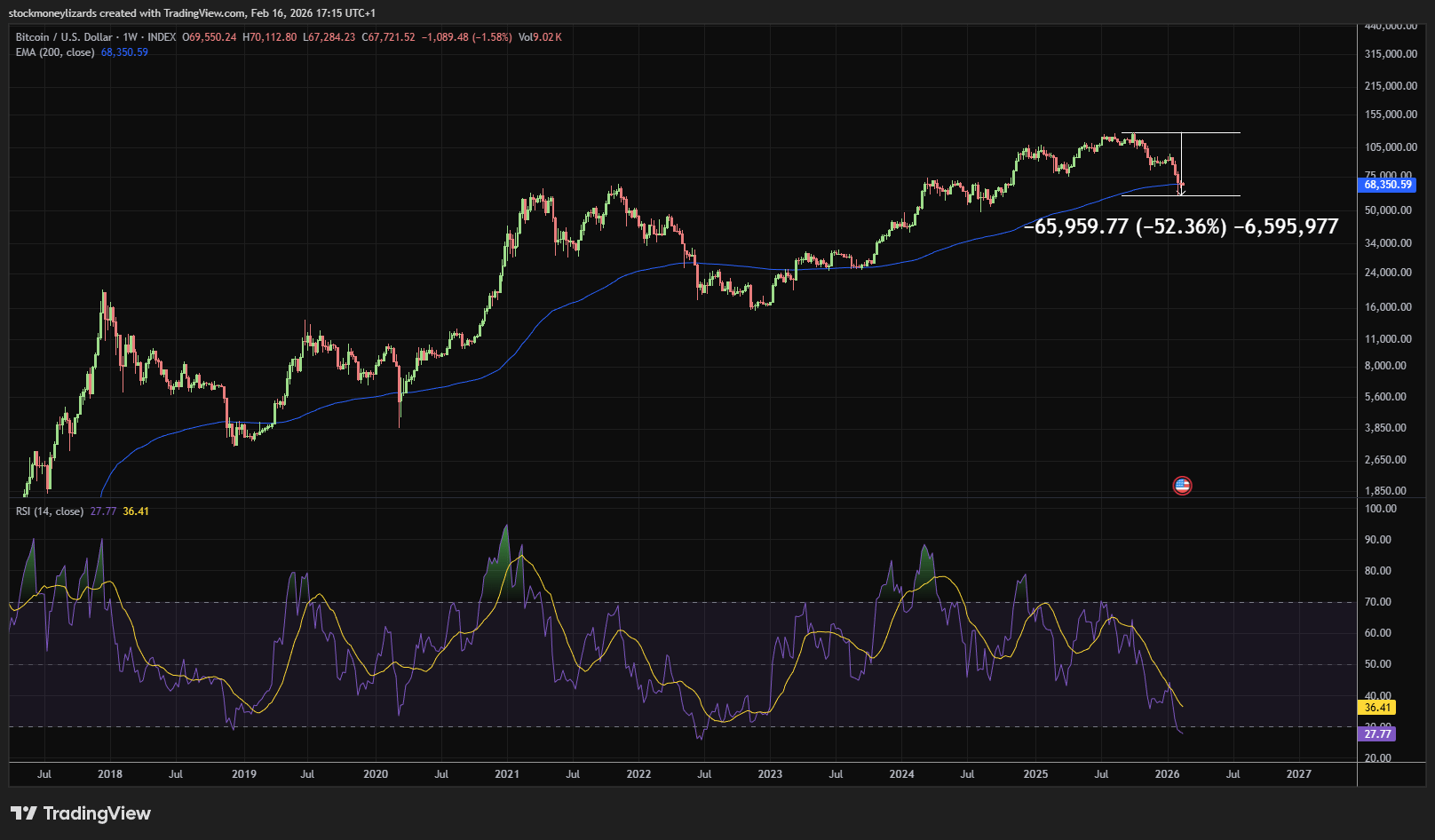Click the yellow 36.41 RSI axis tag
This screenshot has width=1435, height=840.
[x=1377, y=708]
